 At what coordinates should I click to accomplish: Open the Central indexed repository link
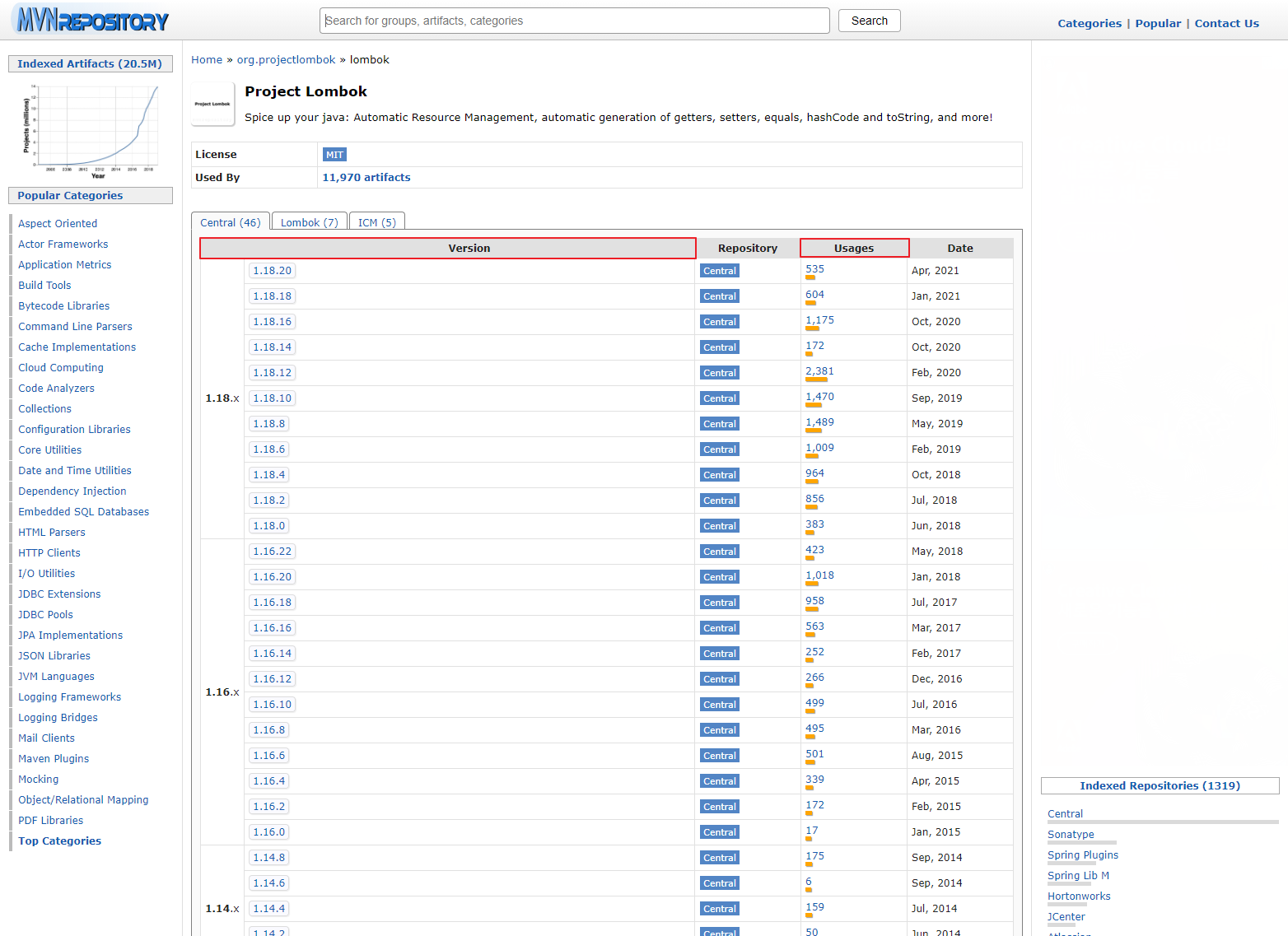coord(1065,814)
